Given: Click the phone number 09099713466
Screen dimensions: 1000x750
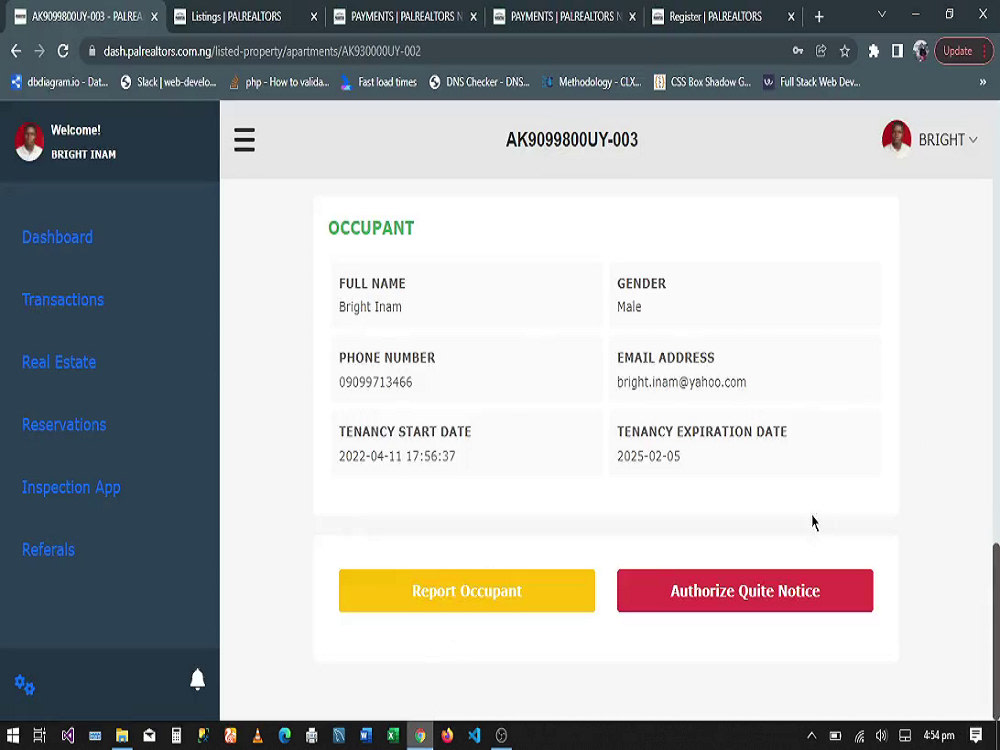Looking at the screenshot, I should [x=376, y=382].
